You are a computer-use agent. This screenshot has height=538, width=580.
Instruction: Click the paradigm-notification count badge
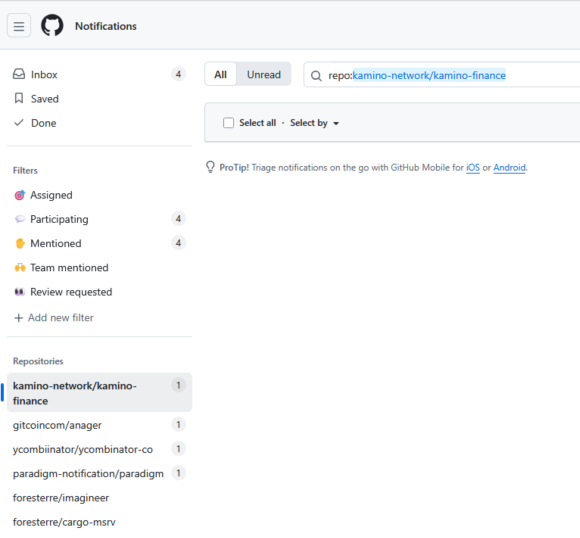pyautogui.click(x=178, y=473)
